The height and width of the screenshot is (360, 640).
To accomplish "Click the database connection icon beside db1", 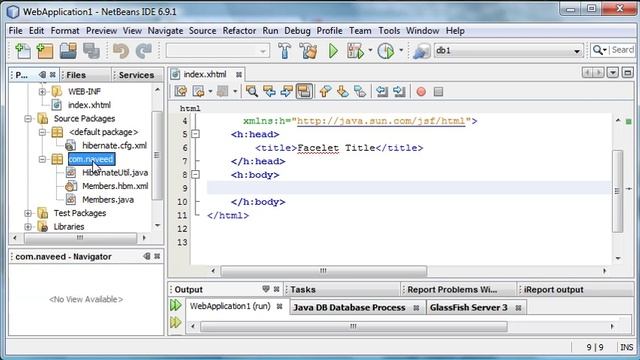I will (421, 51).
